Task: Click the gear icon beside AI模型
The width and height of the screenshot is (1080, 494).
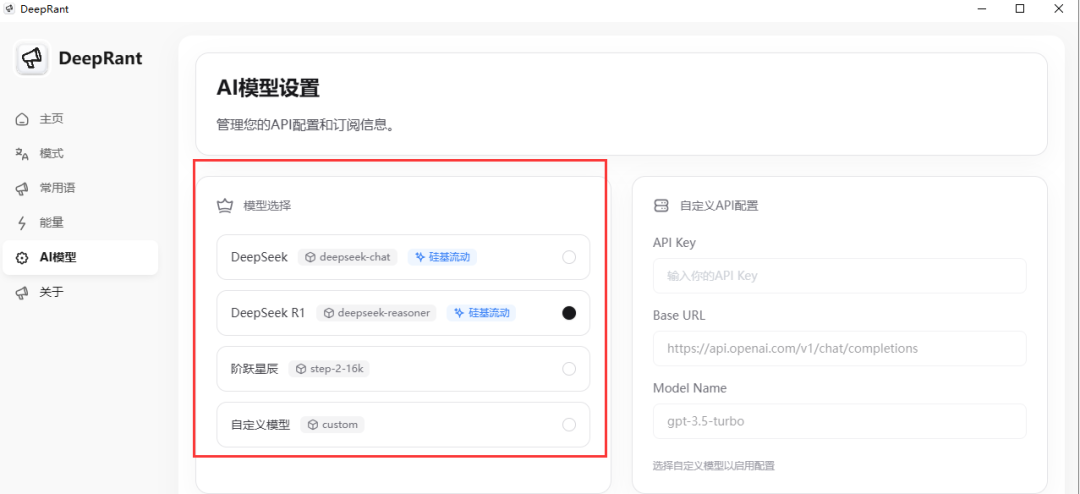Action: pos(22,258)
